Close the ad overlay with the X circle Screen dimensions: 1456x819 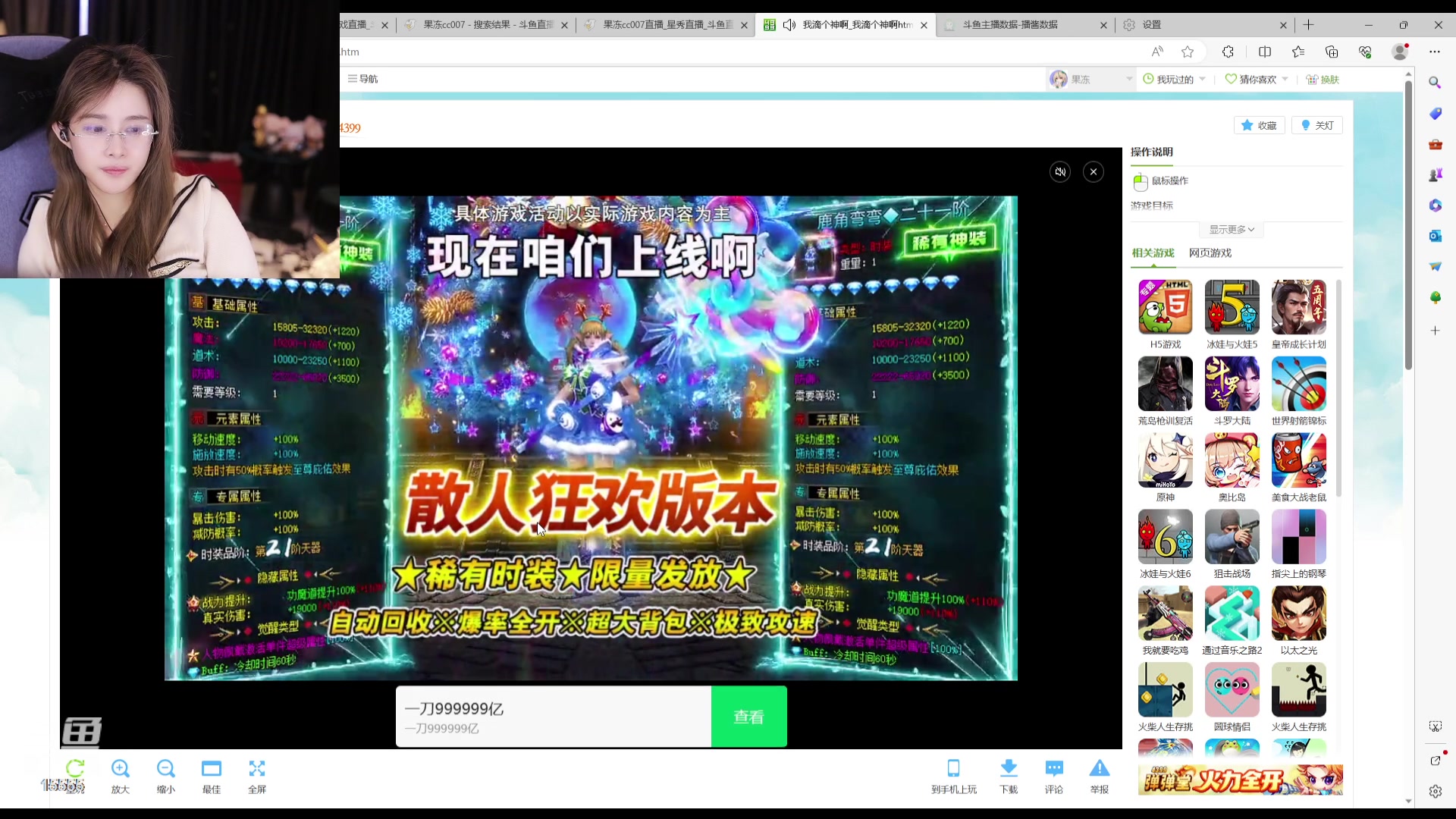click(1094, 172)
